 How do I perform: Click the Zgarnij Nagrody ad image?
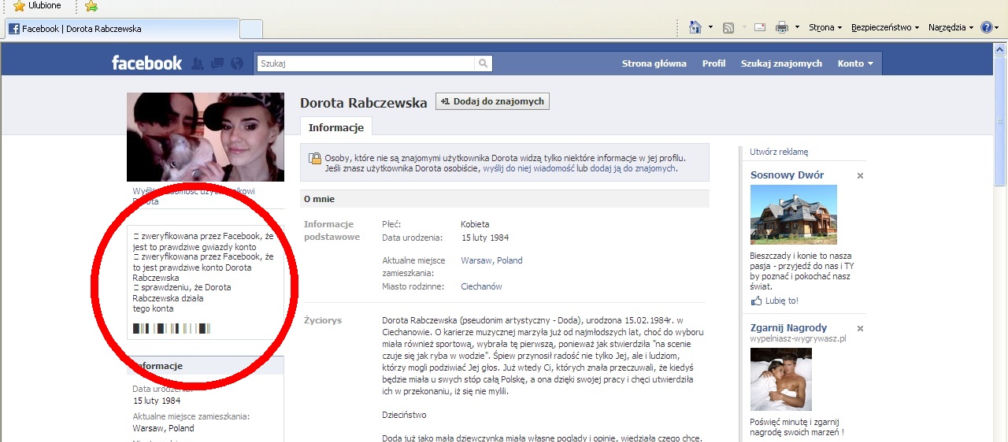point(780,379)
